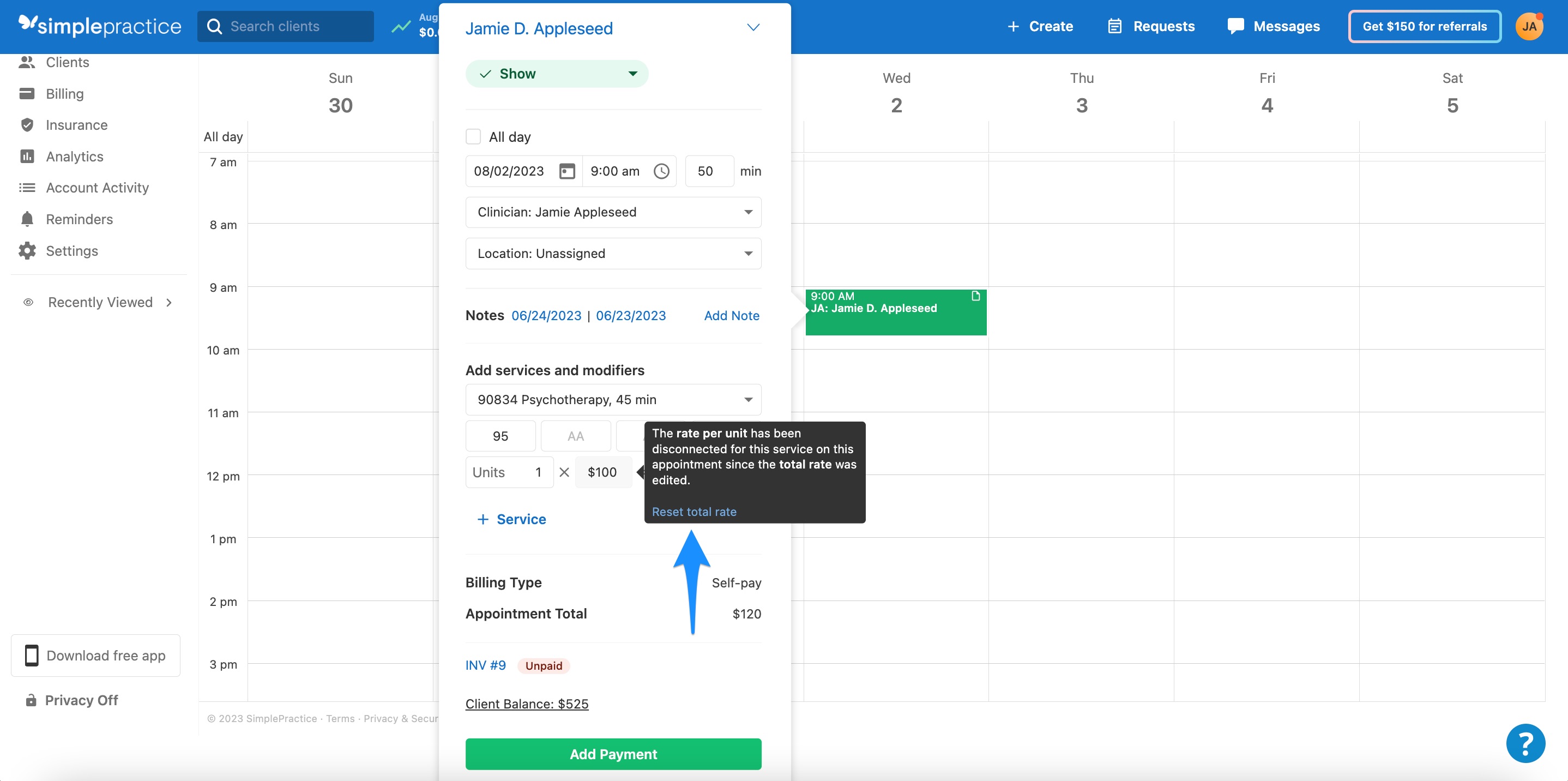Open the Create menu

click(x=1040, y=26)
